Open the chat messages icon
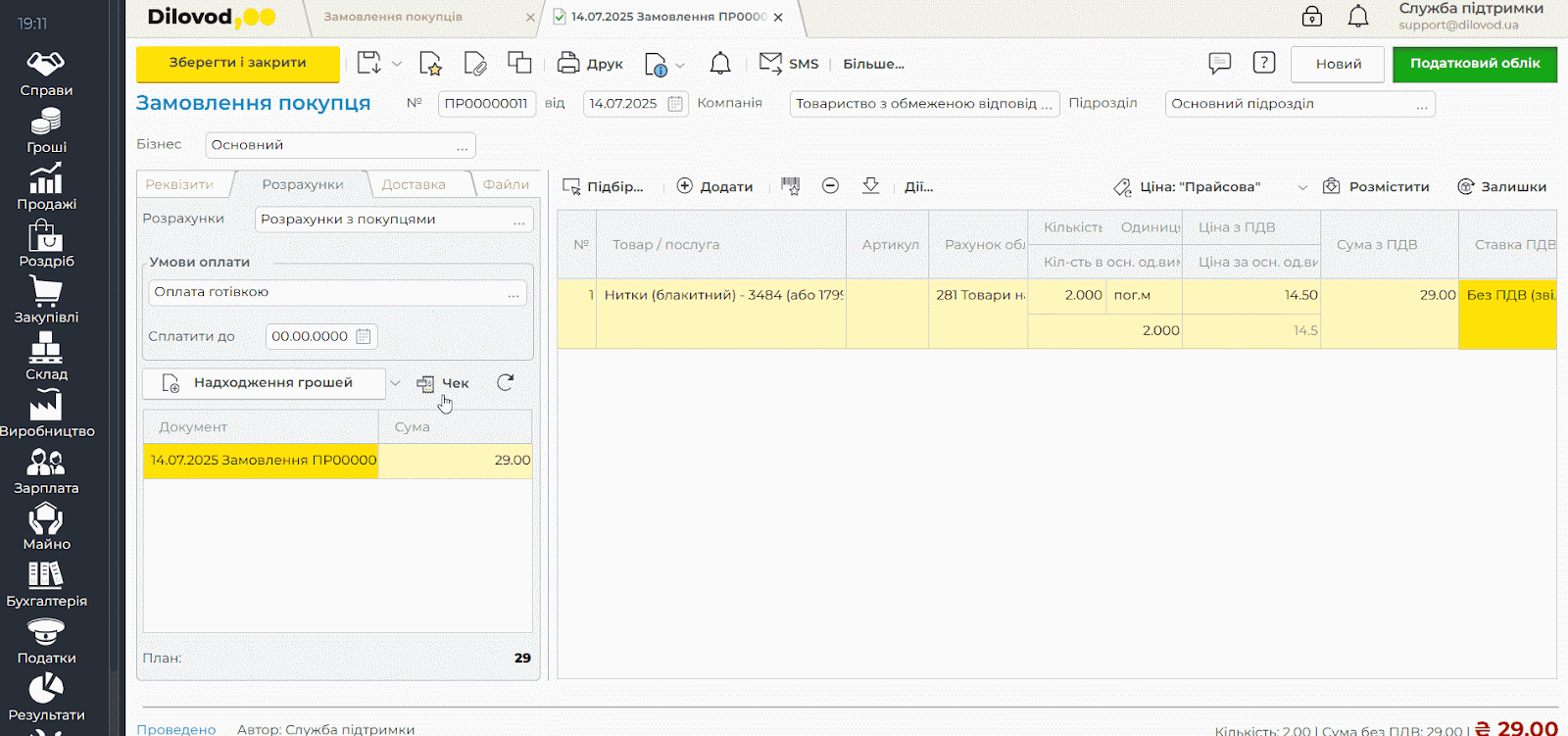This screenshot has width=1568, height=736. click(x=1219, y=64)
